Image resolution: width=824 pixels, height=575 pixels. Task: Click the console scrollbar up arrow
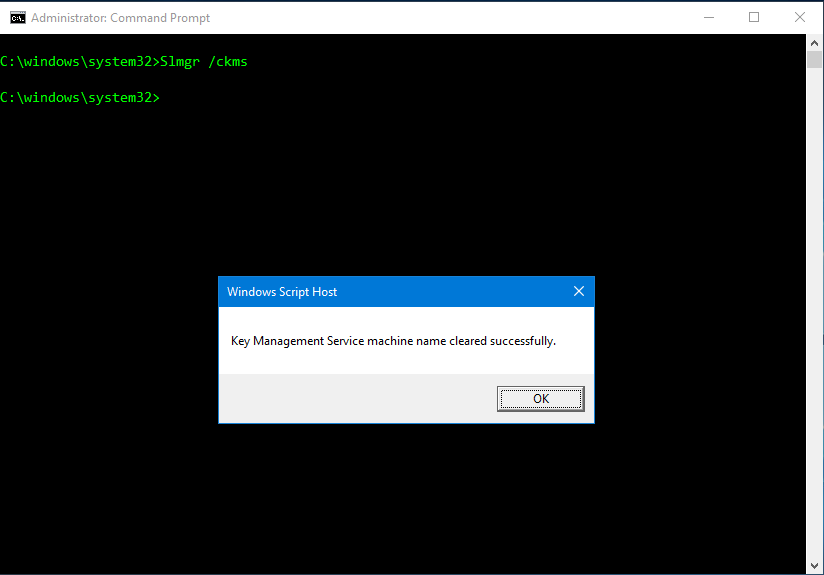coord(815,42)
